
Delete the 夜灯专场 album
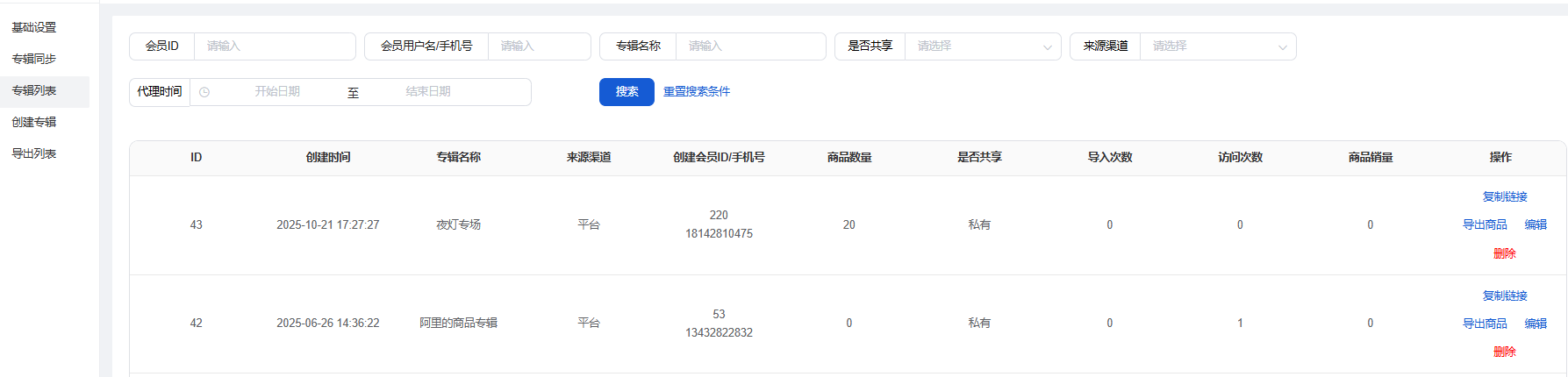(x=1505, y=253)
